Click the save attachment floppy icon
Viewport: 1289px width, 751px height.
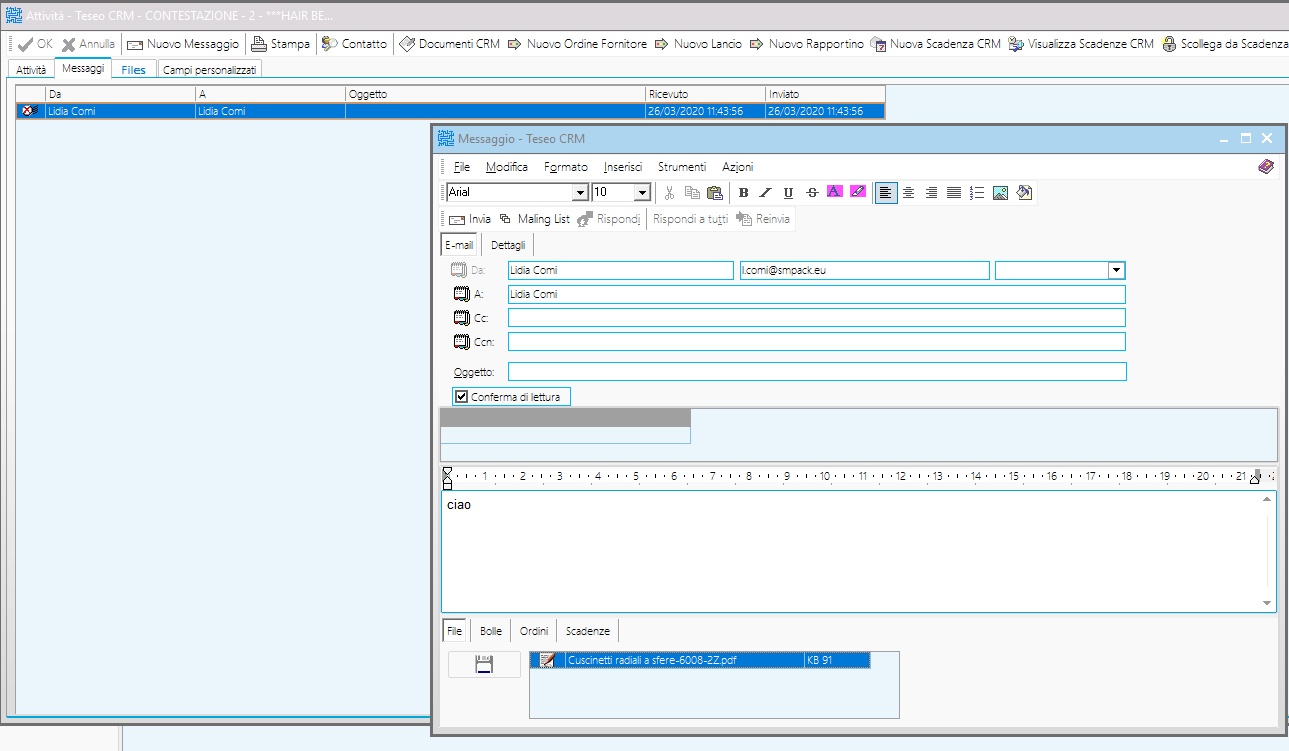pyautogui.click(x=484, y=664)
